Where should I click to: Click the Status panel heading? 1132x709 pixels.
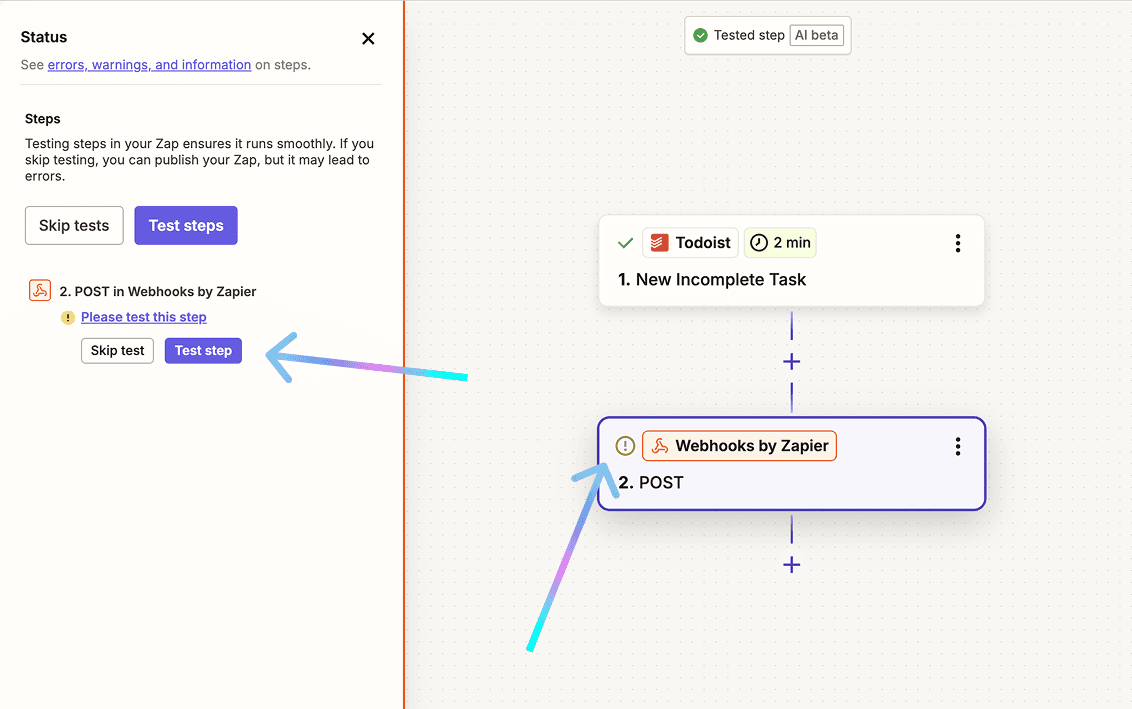pos(44,38)
